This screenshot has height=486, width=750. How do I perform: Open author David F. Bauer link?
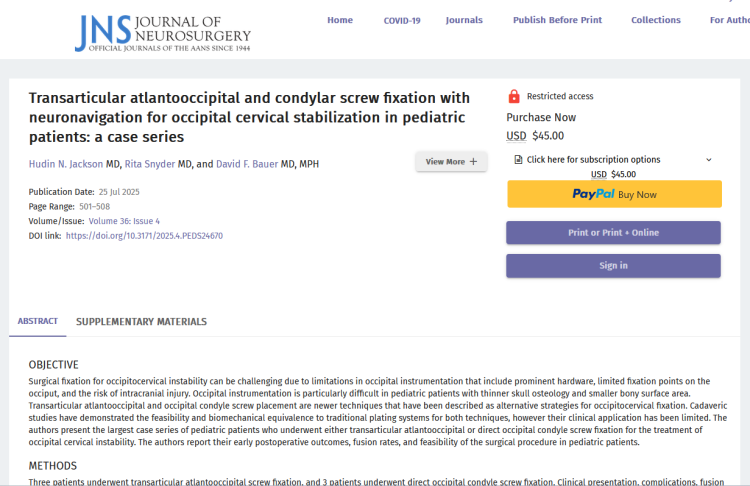(247, 164)
